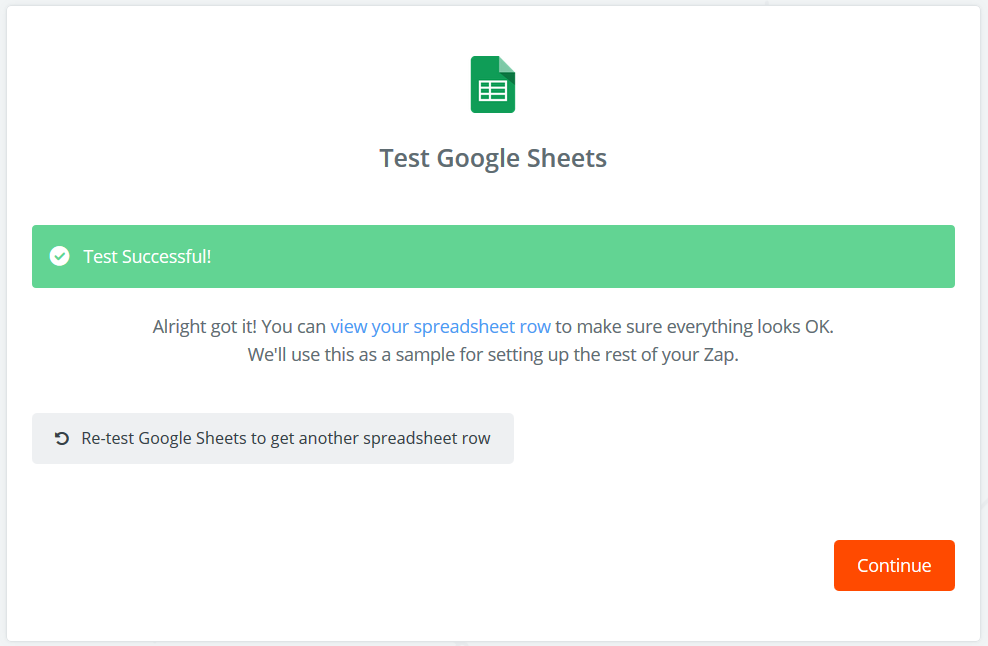Re-test Google Sheets to get another row
This screenshot has width=988, height=646.
272,438
